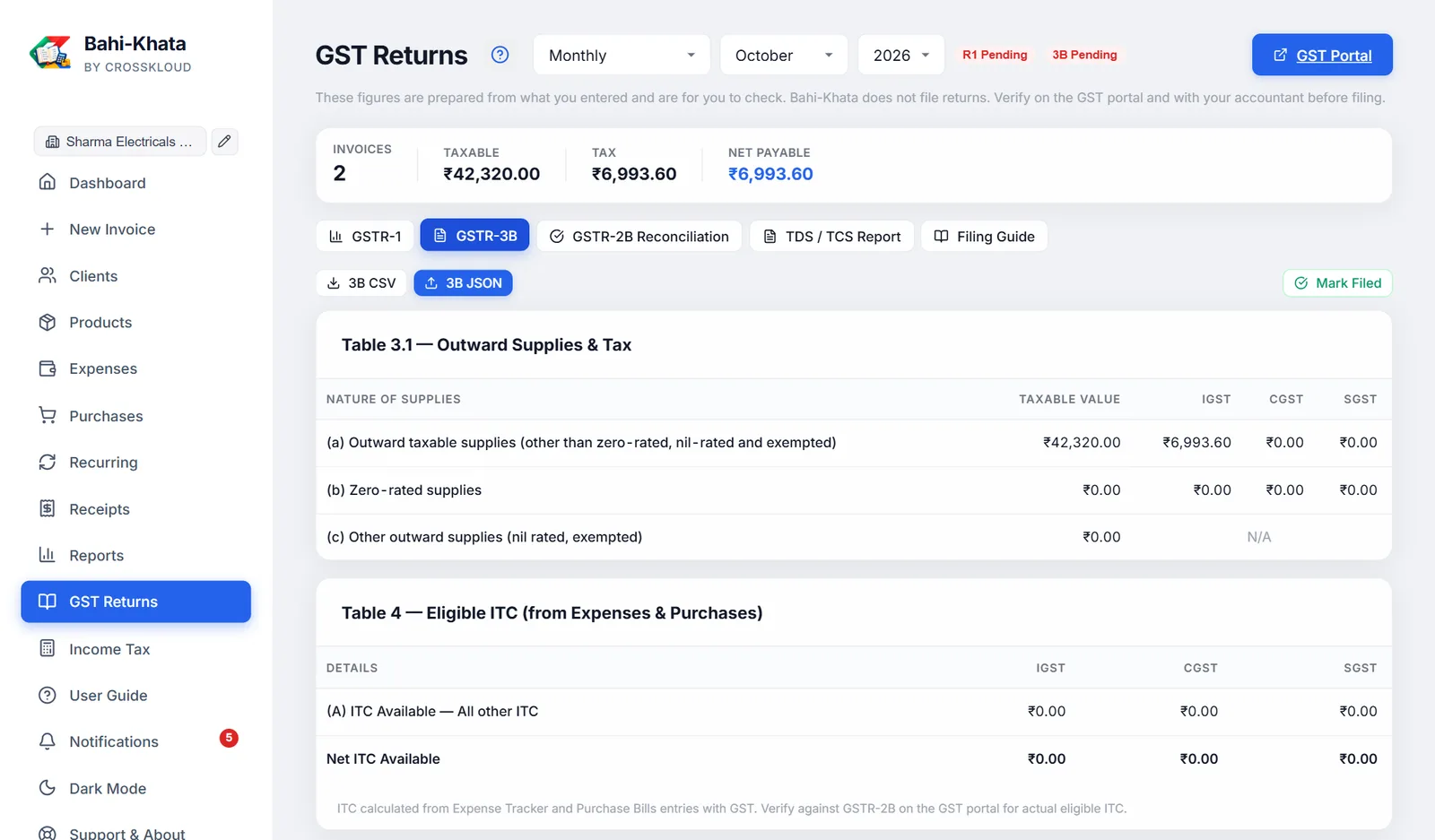The image size is (1435, 840).
Task: Open the Purchases page
Action: click(x=135, y=416)
